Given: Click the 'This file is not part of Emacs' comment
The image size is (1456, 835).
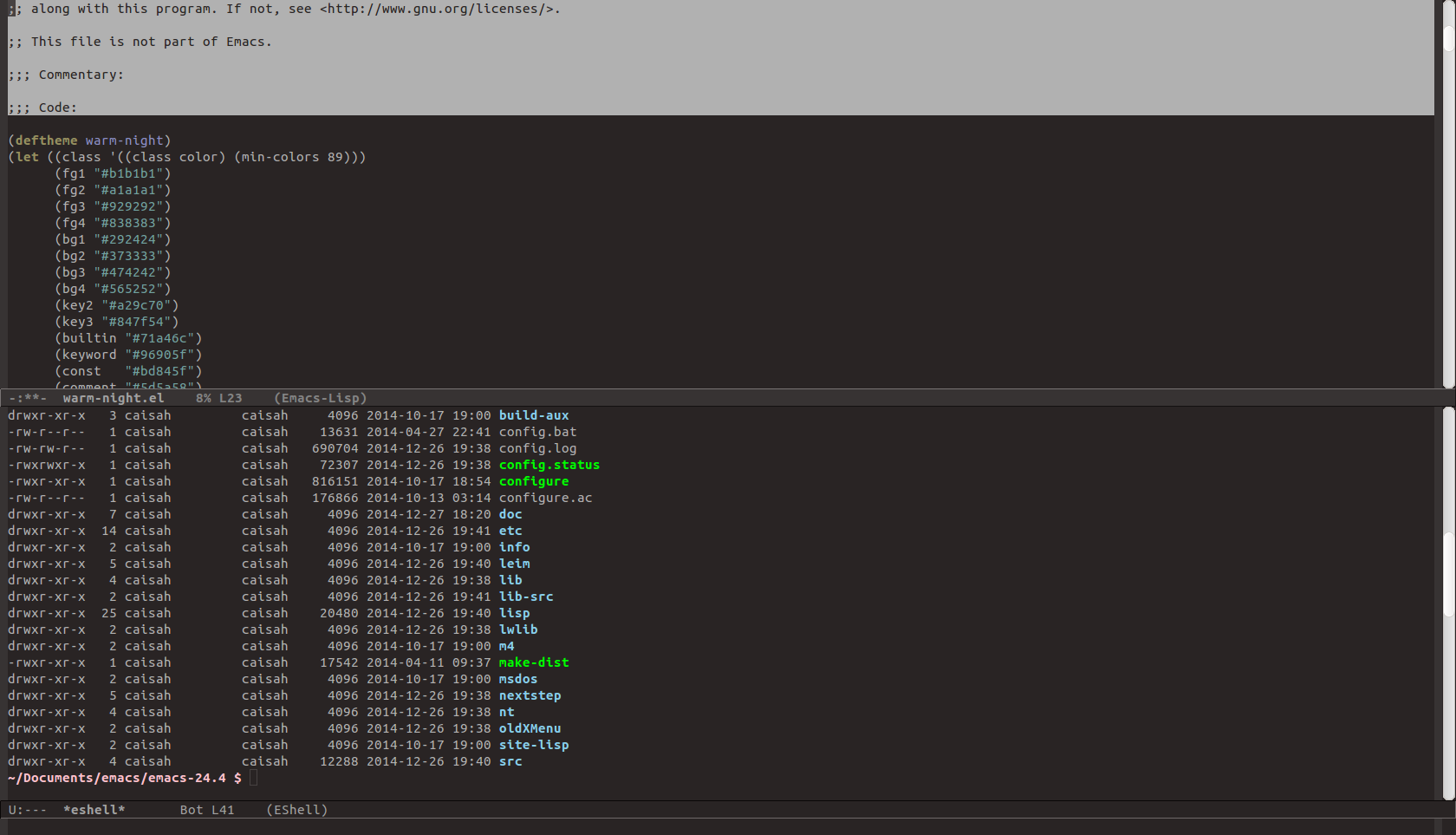Looking at the screenshot, I should pyautogui.click(x=140, y=42).
